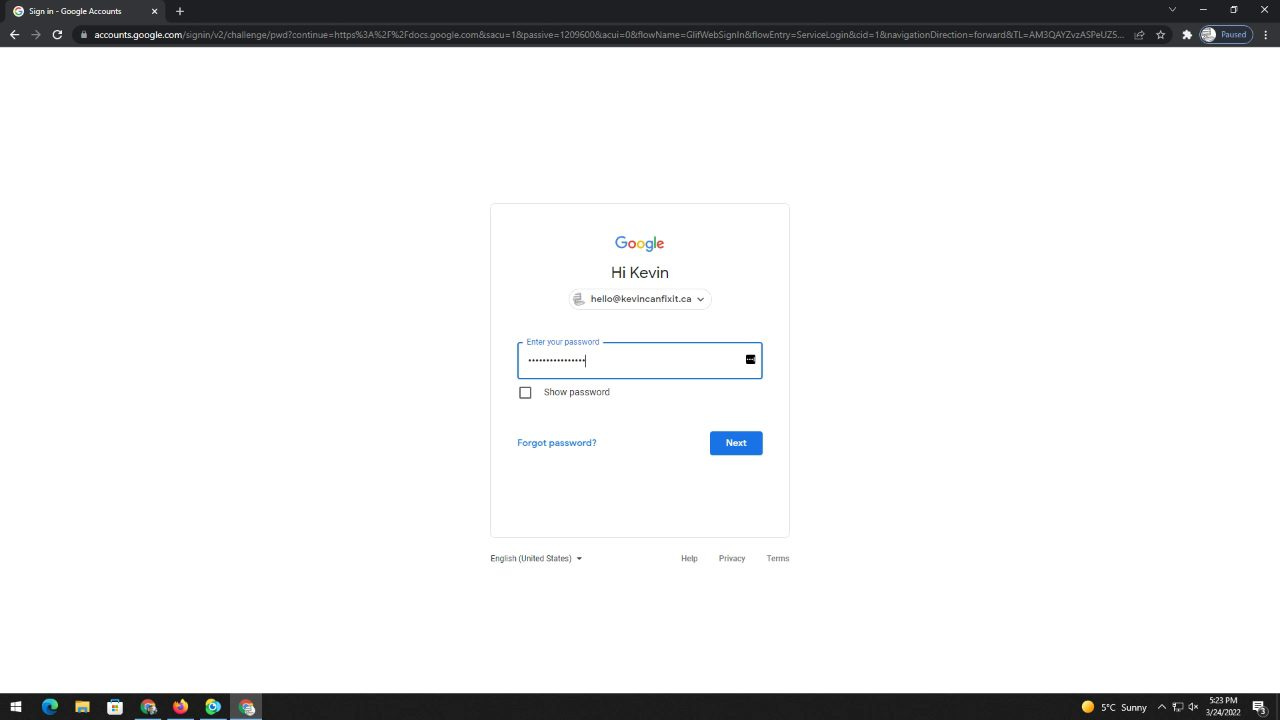Image resolution: width=1280 pixels, height=720 pixels.
Task: Open the Windows Start menu
Action: tap(16, 707)
